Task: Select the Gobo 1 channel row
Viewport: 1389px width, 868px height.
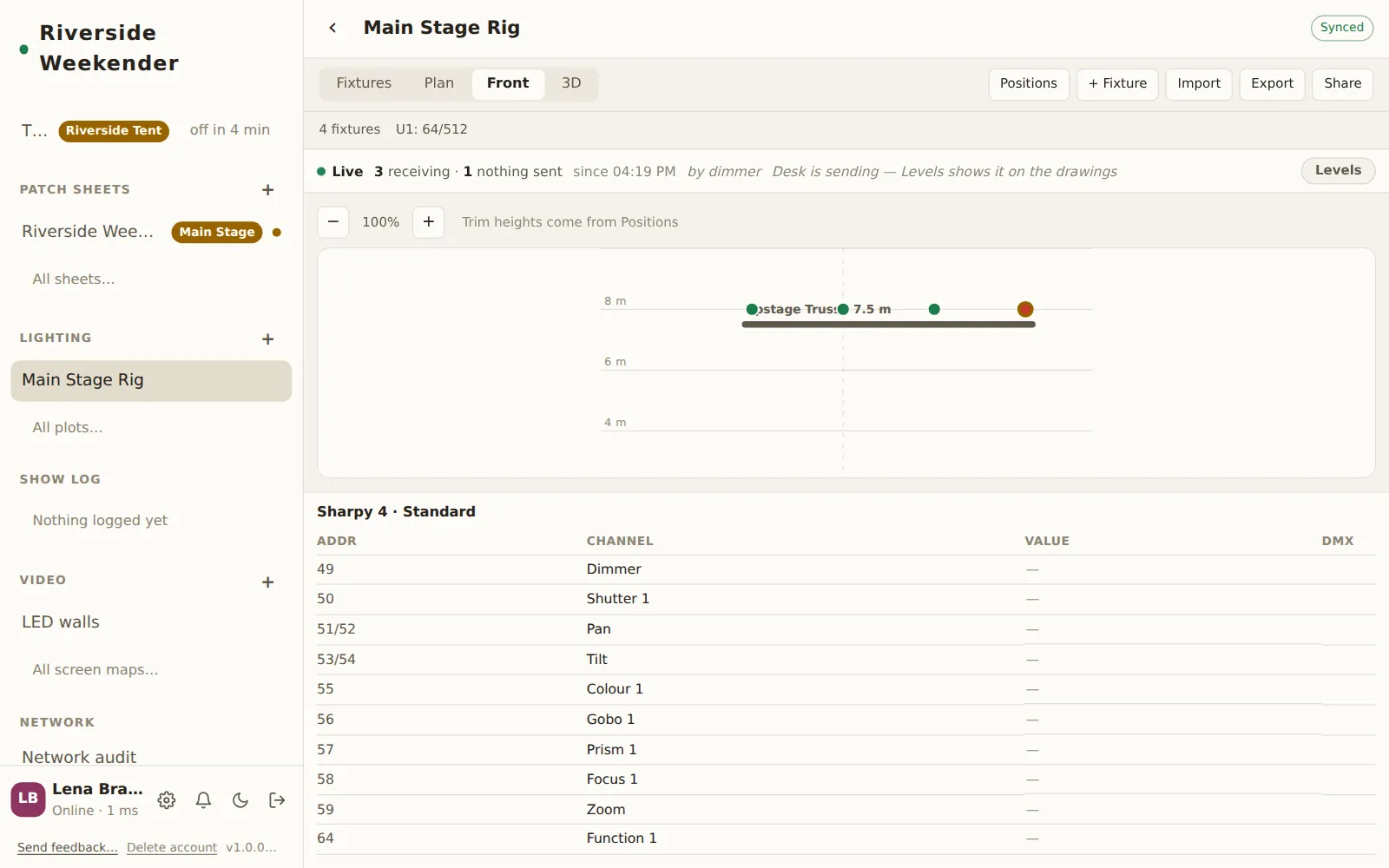Action: pyautogui.click(x=846, y=720)
